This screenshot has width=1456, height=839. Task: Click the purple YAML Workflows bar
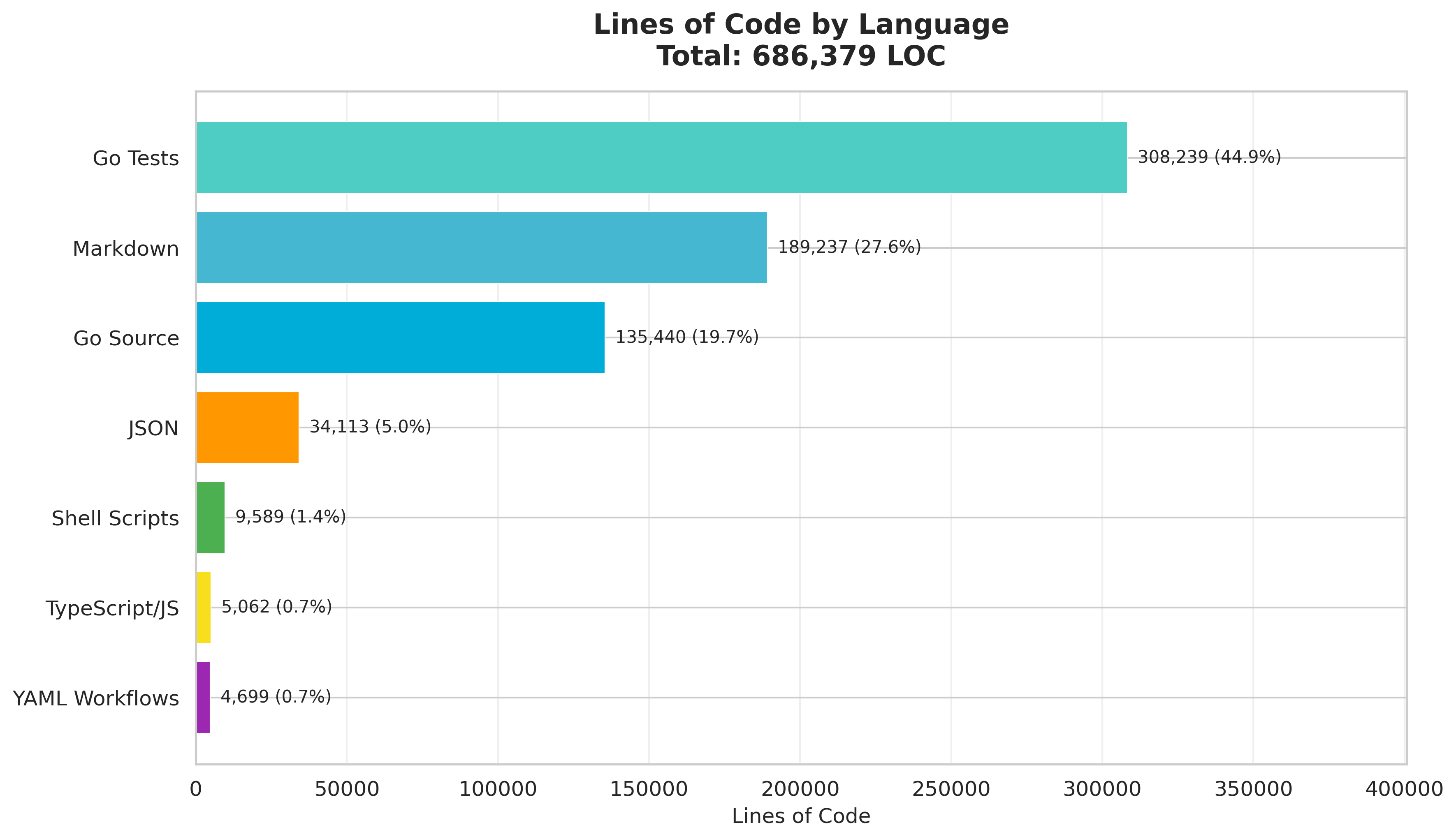pos(203,697)
